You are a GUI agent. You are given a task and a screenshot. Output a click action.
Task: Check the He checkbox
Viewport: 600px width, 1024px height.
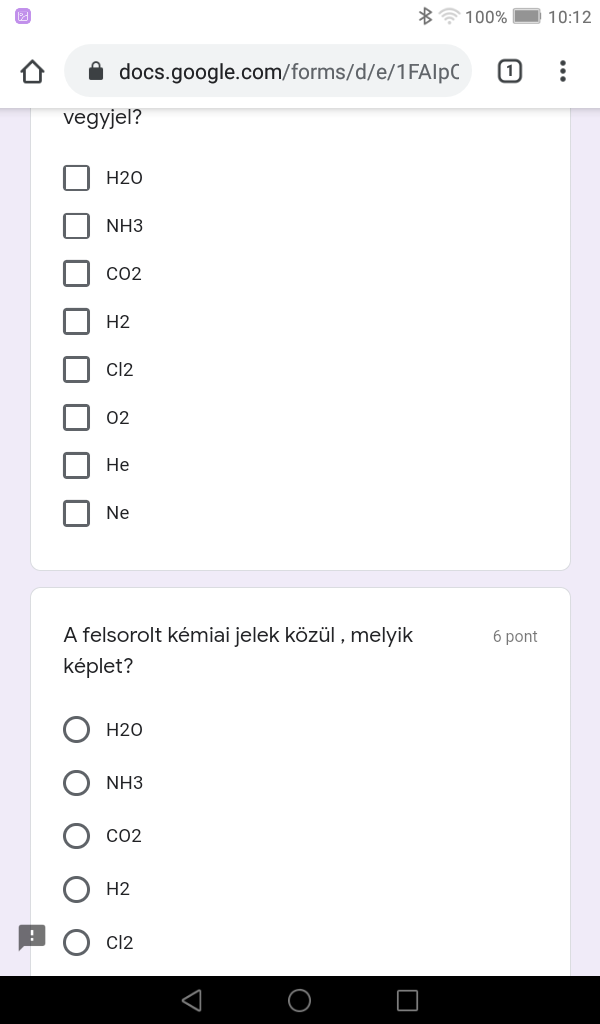[77, 465]
